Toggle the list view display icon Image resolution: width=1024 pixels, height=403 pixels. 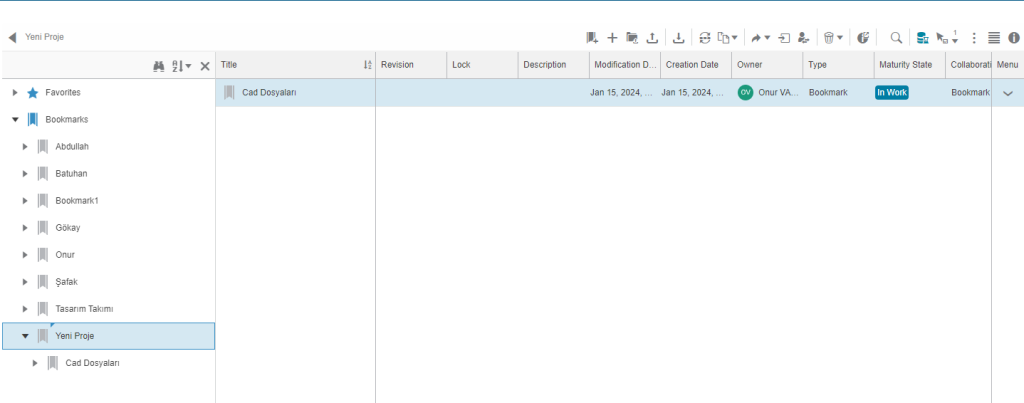pyautogui.click(x=994, y=38)
